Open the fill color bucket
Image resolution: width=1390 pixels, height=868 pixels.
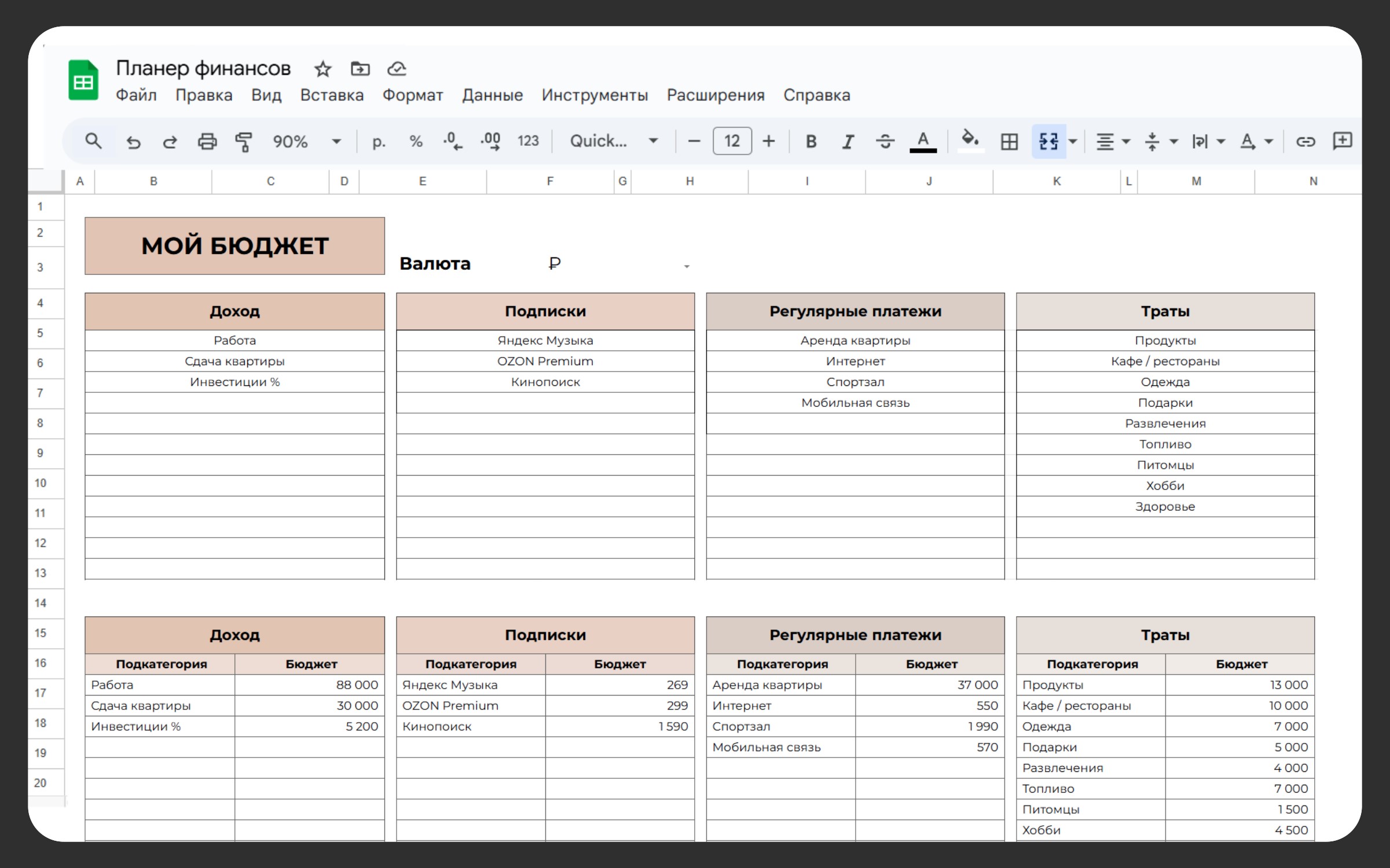click(970, 141)
